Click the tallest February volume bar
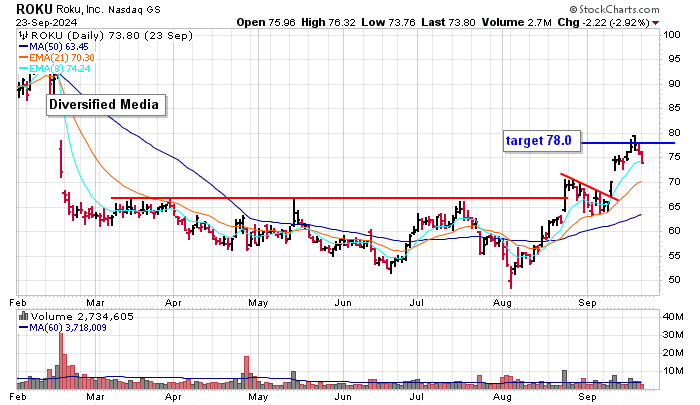Image resolution: width=700 pixels, height=405 pixels. pyautogui.click(x=61, y=361)
